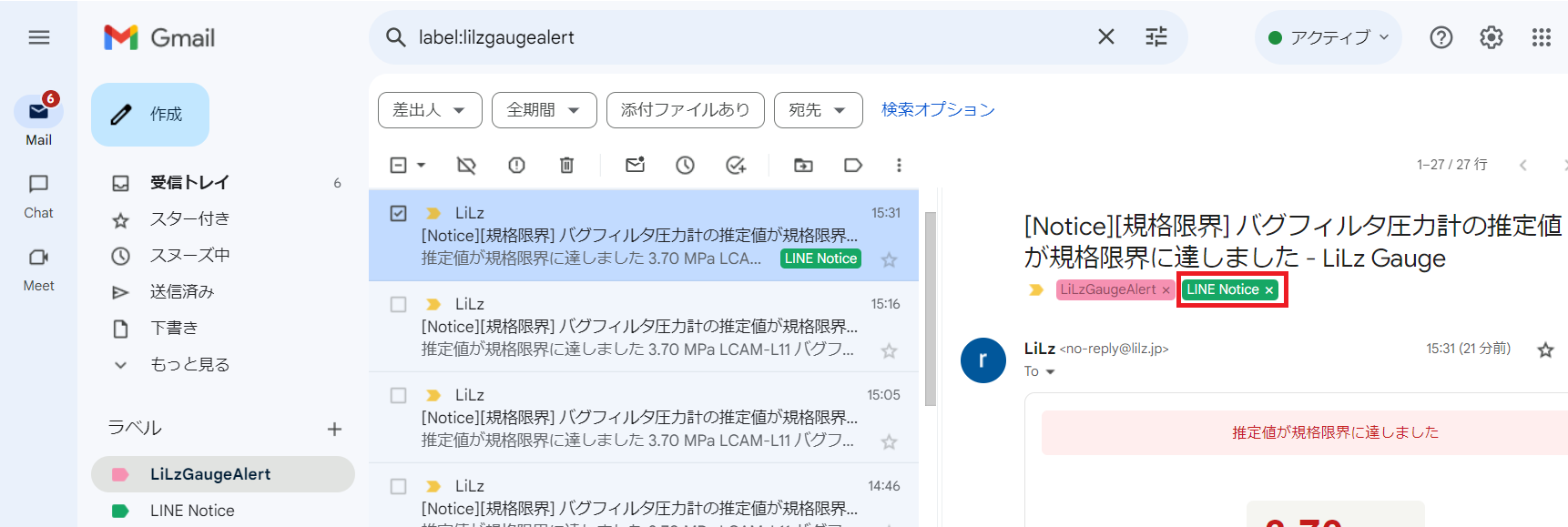Toggle importance marker on 15:16 email
The image size is (1568, 527).
coord(433,304)
